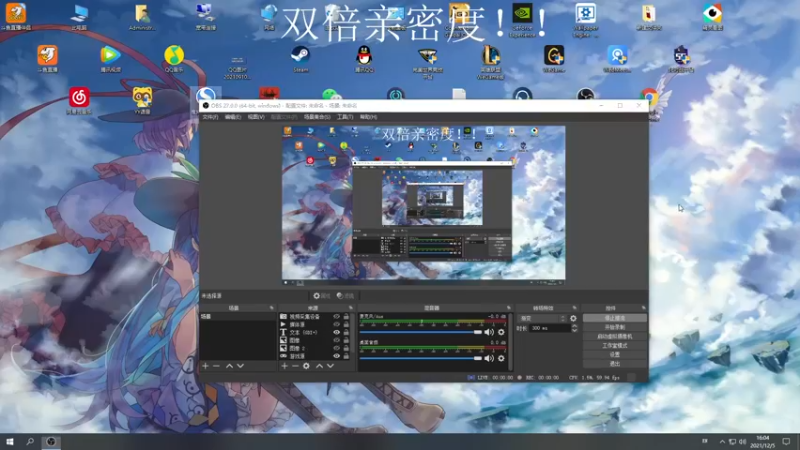Launch NetEase Cloud Music red icon
800x450 pixels.
79,100
